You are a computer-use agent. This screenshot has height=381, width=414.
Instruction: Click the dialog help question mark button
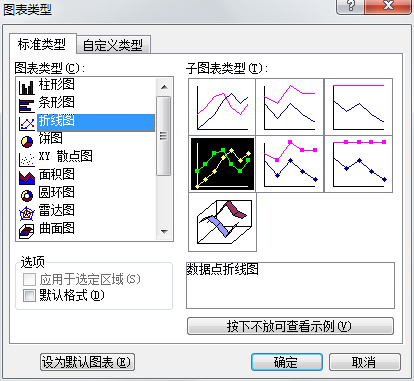351,6
